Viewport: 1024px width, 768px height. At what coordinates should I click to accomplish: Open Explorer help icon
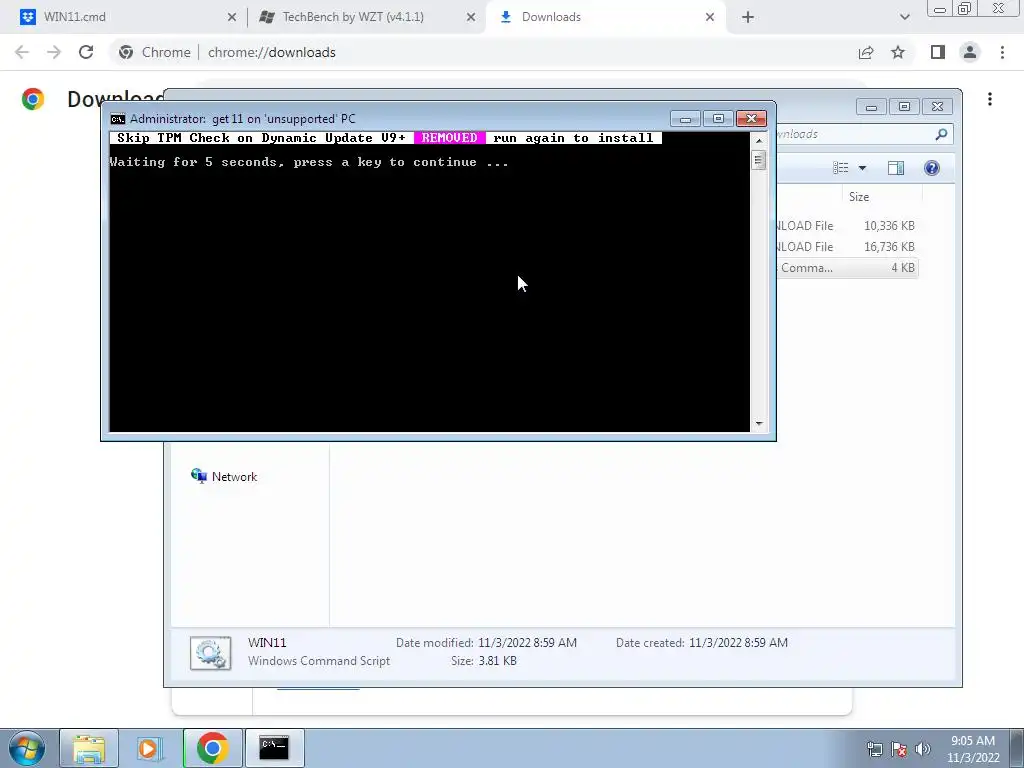point(932,168)
